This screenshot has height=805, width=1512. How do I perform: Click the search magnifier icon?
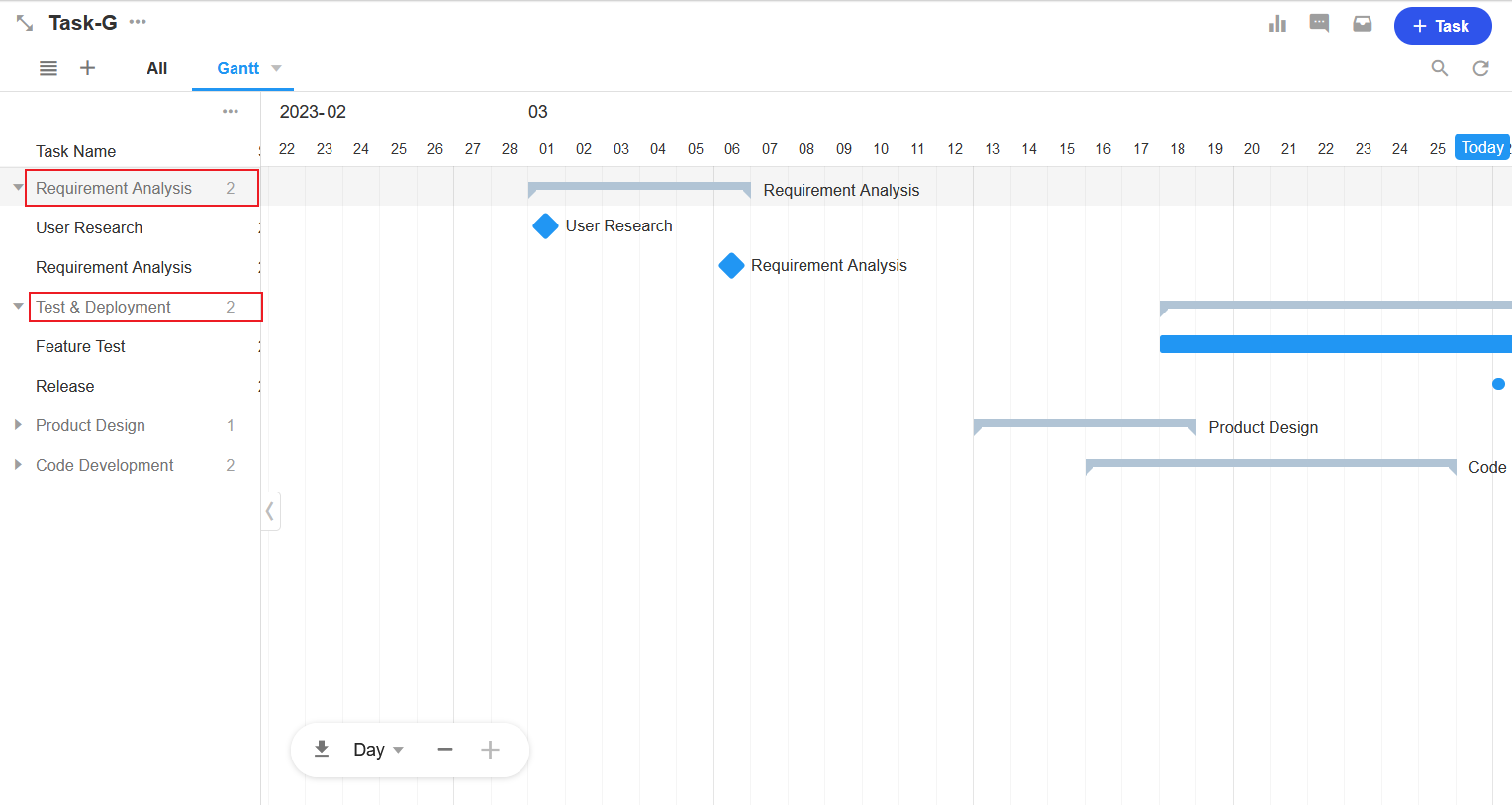[1440, 68]
